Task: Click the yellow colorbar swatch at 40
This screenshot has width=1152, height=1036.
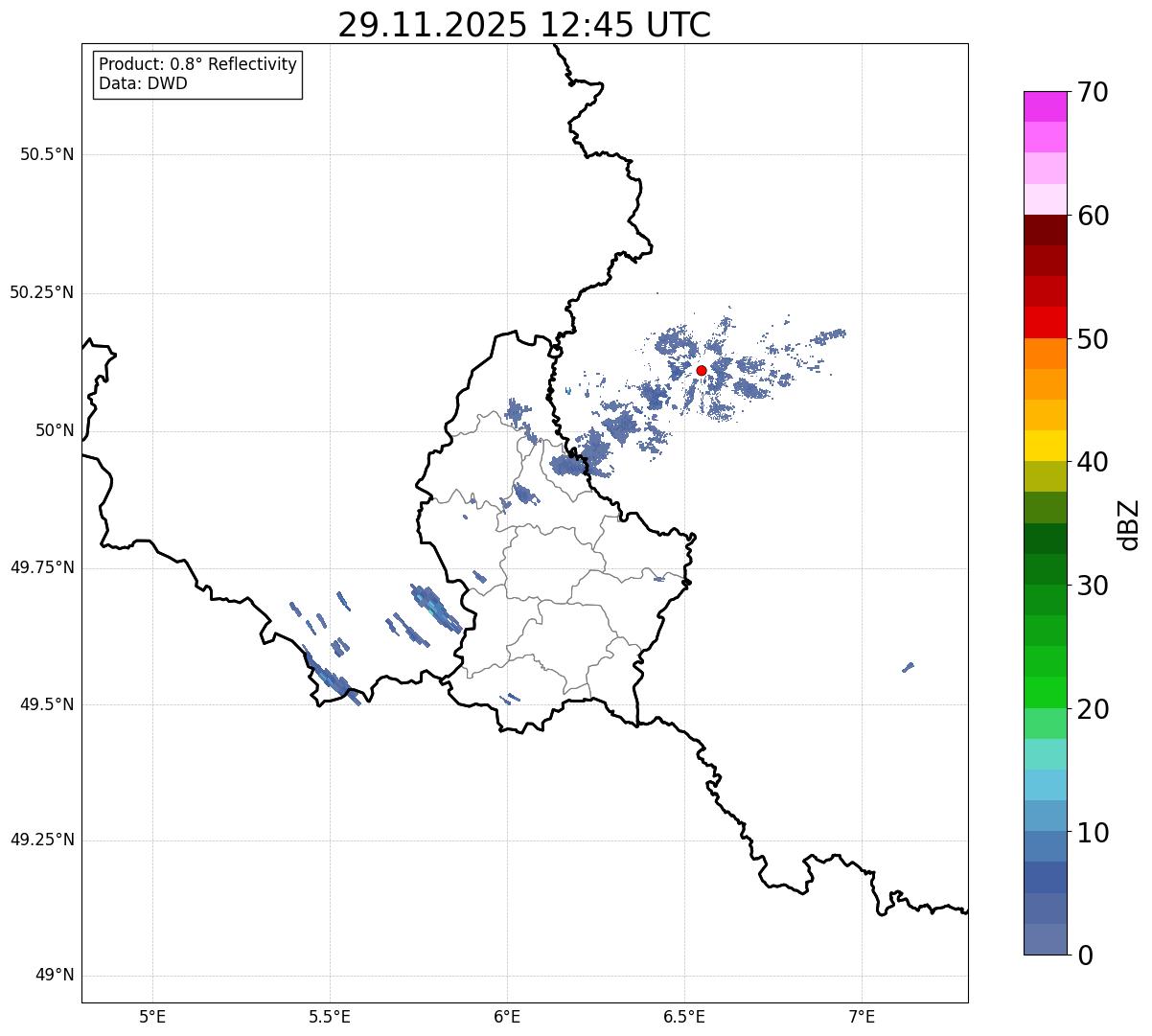Action: coord(1045,446)
